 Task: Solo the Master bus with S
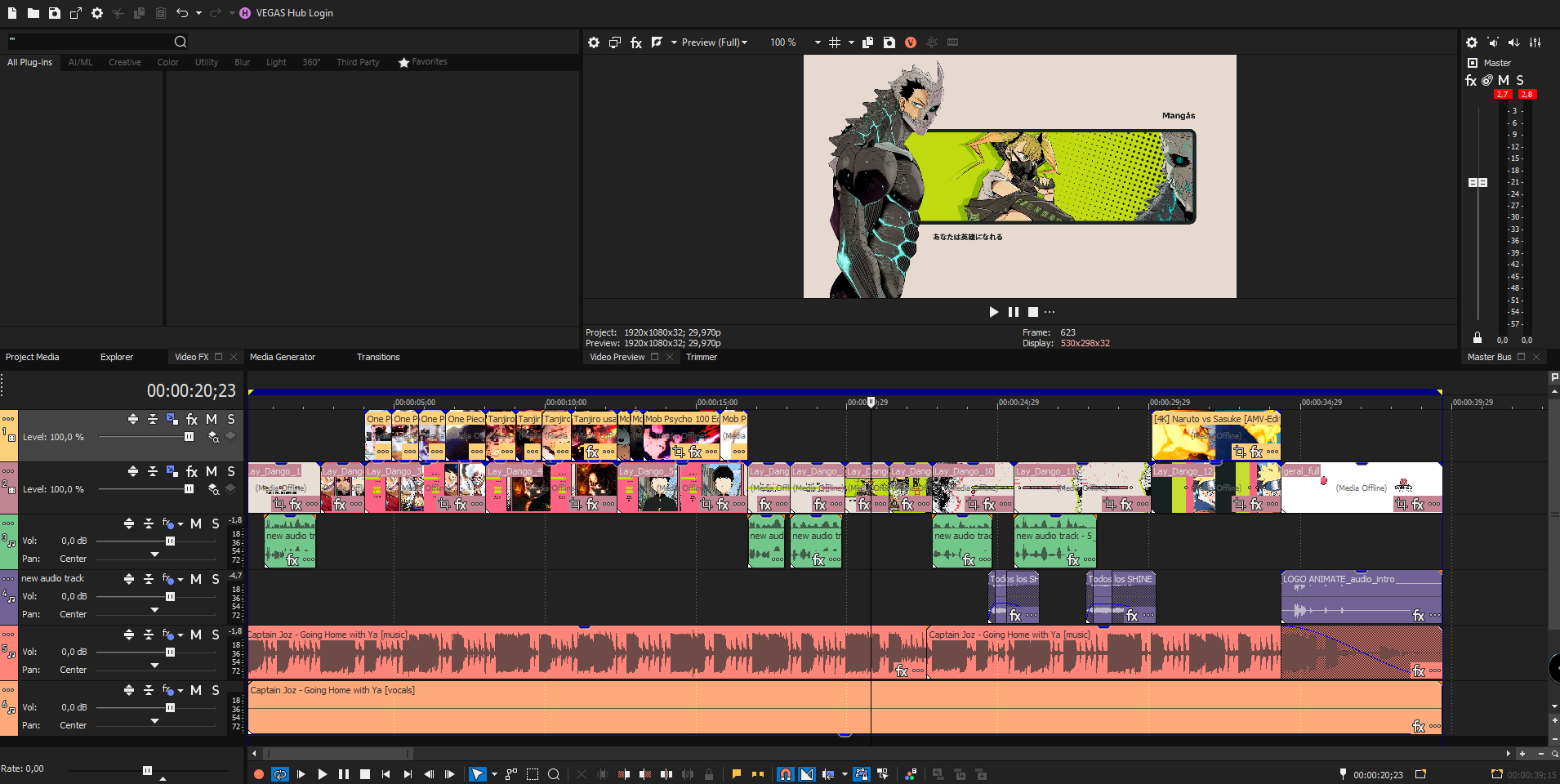1520,80
